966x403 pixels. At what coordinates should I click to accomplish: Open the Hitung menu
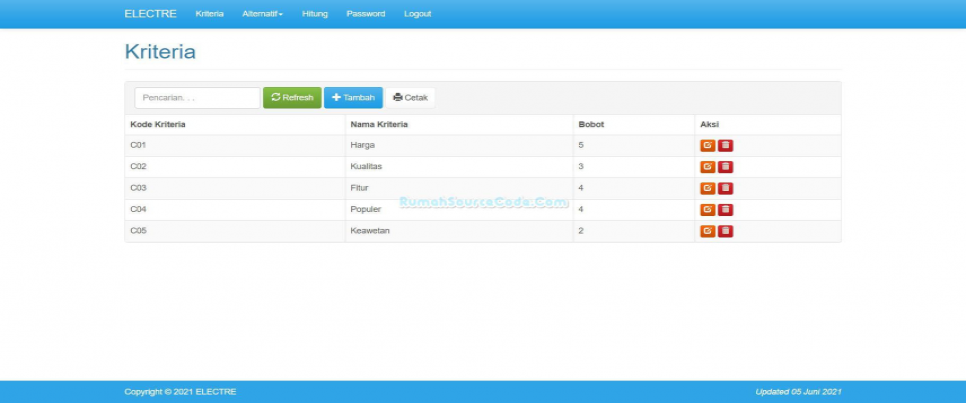(x=315, y=14)
